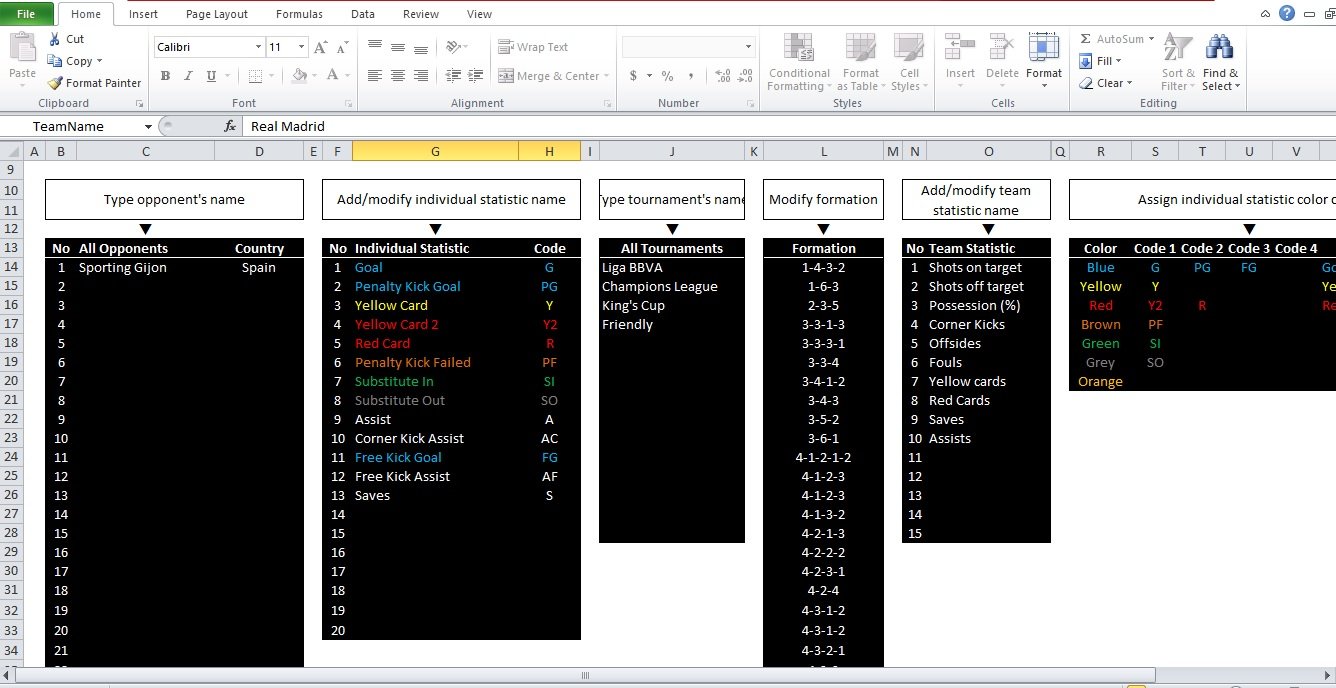Screen dimensions: 1336x688
Task: Open the File tab
Action: tap(27, 14)
